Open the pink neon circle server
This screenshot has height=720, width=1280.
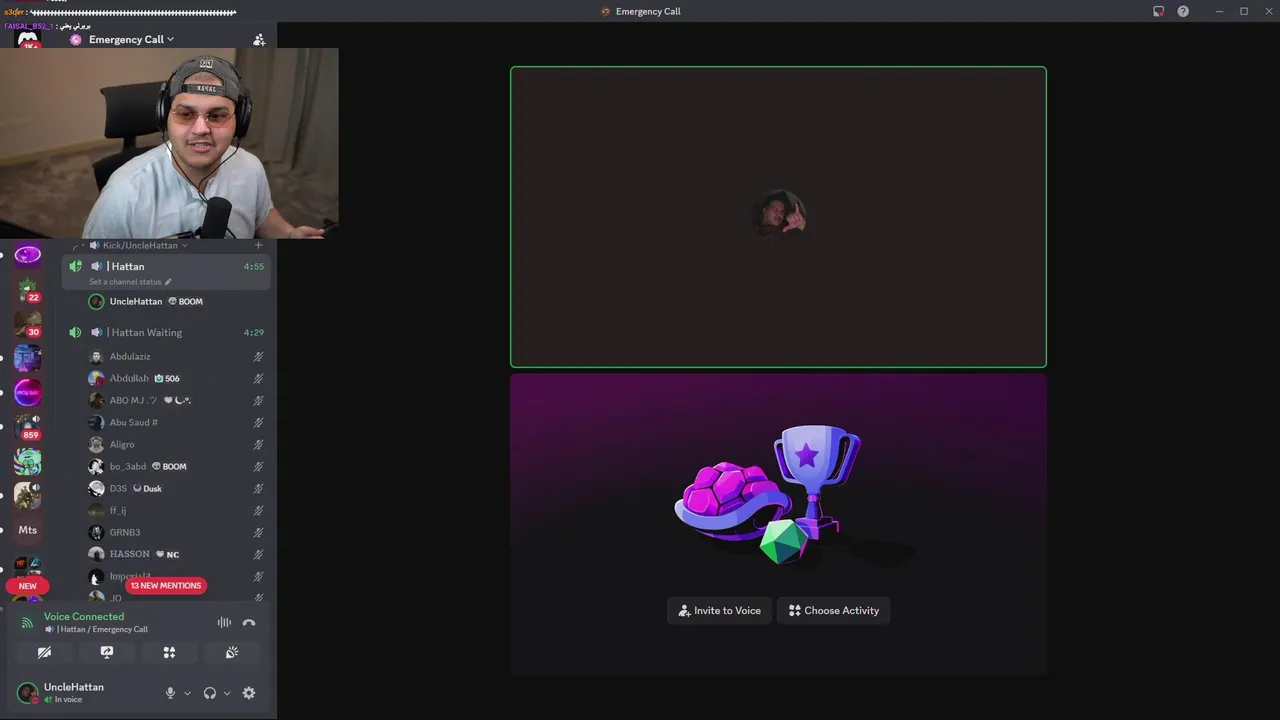click(28, 392)
